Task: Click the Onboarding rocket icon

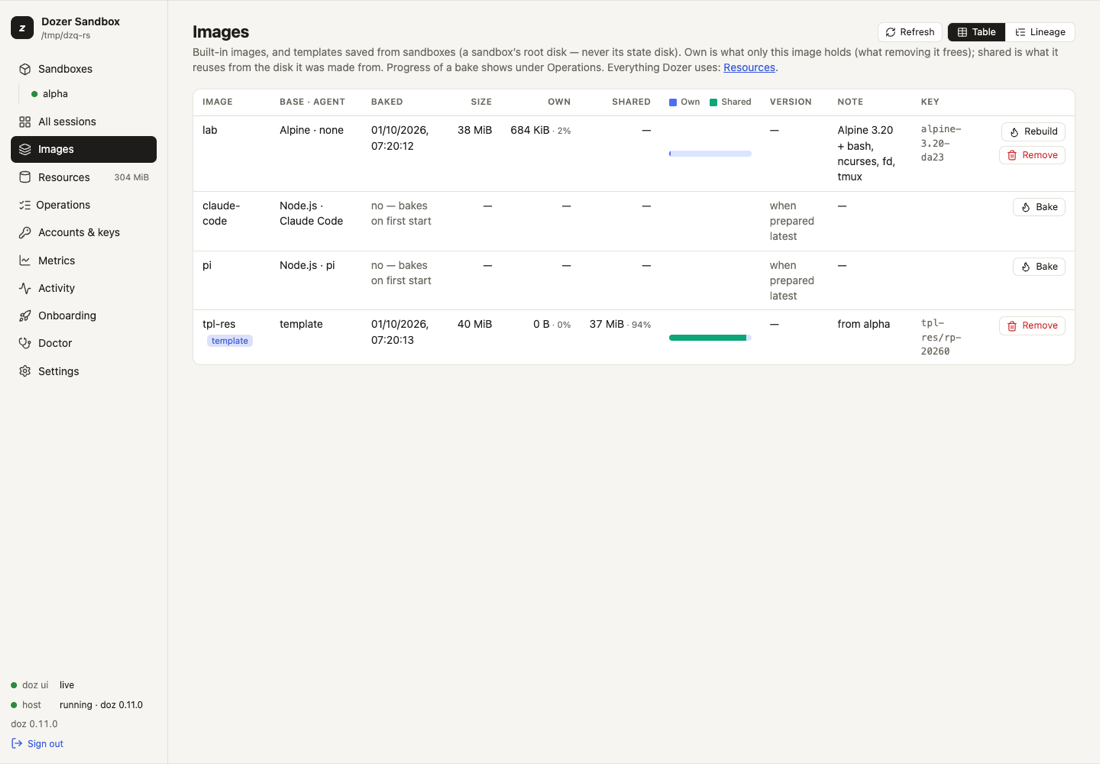Action: tap(25, 316)
